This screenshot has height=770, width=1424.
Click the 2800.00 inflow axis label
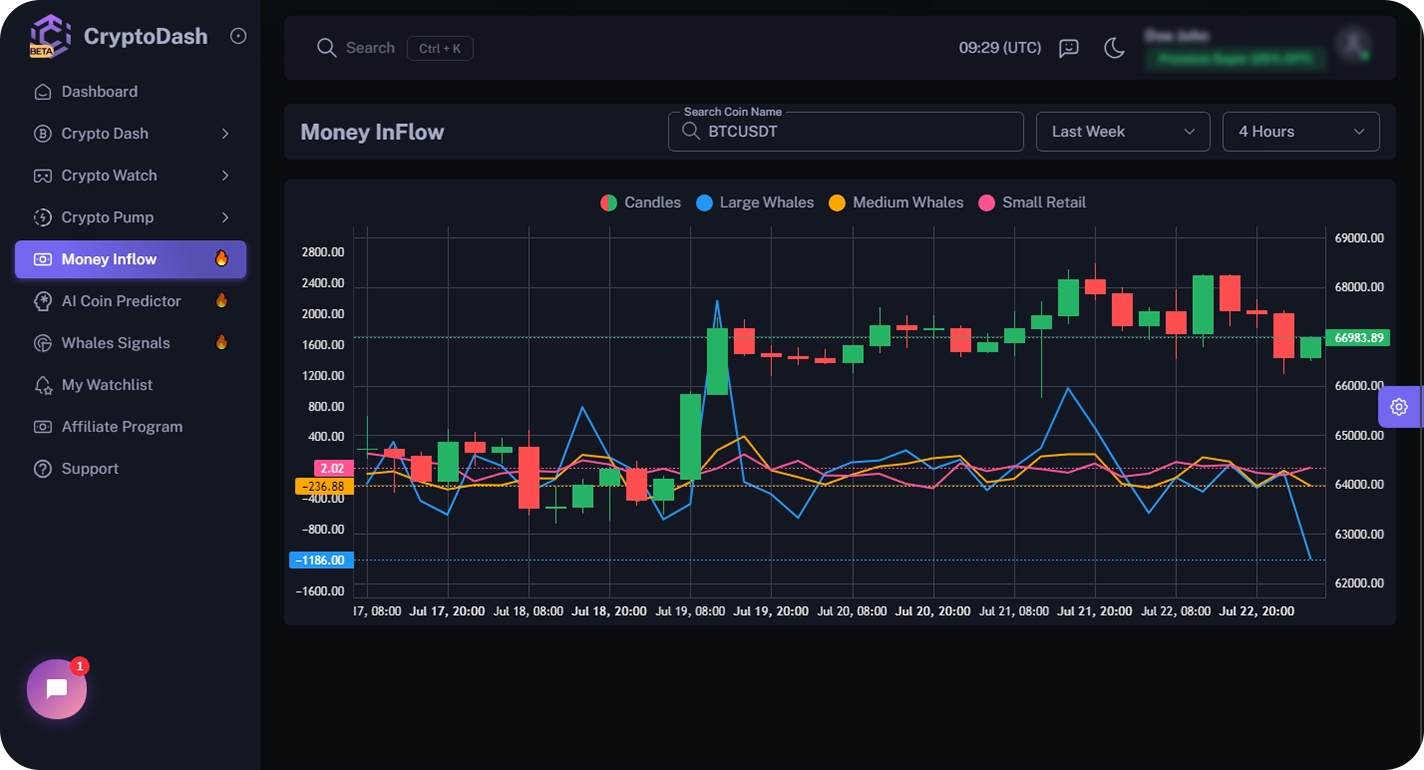pos(323,252)
